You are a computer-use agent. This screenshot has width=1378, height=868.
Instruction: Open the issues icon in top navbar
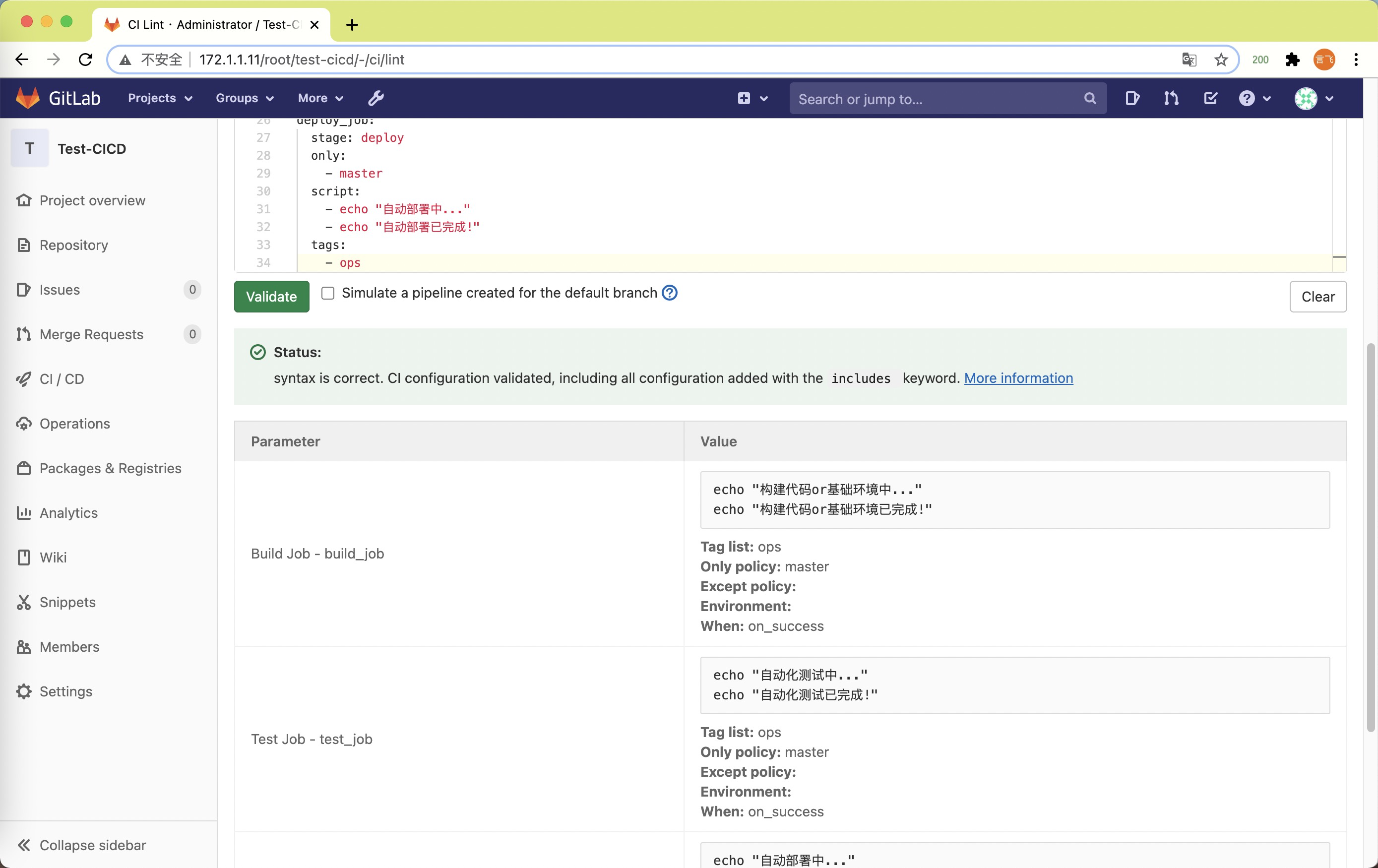click(x=1132, y=98)
